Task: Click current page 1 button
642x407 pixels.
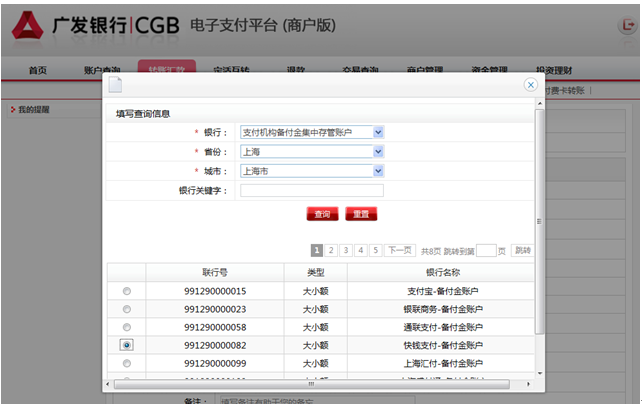Action: click(x=316, y=250)
